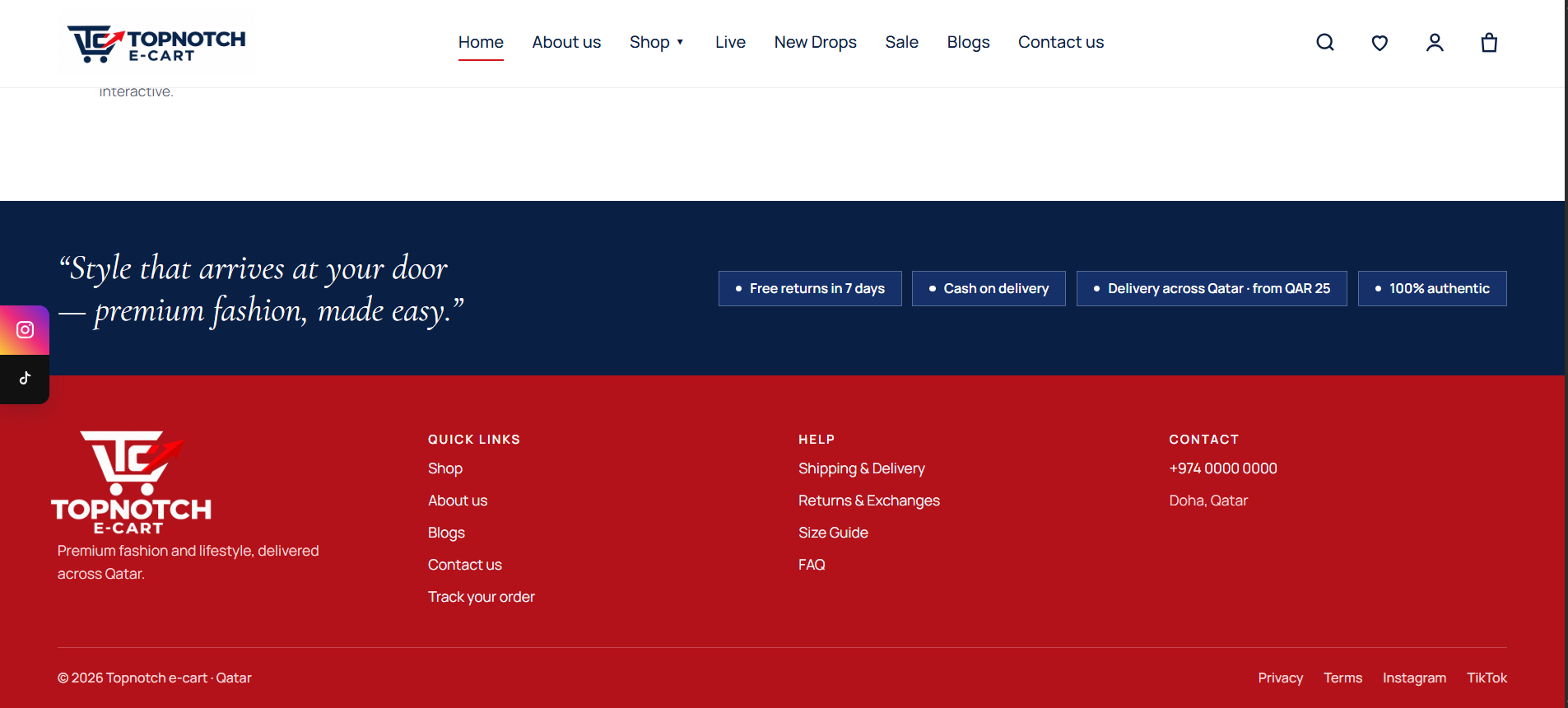Screen dimensions: 1568x708
Task: Click the QUICK LINKS footer heading
Action: 474,440
